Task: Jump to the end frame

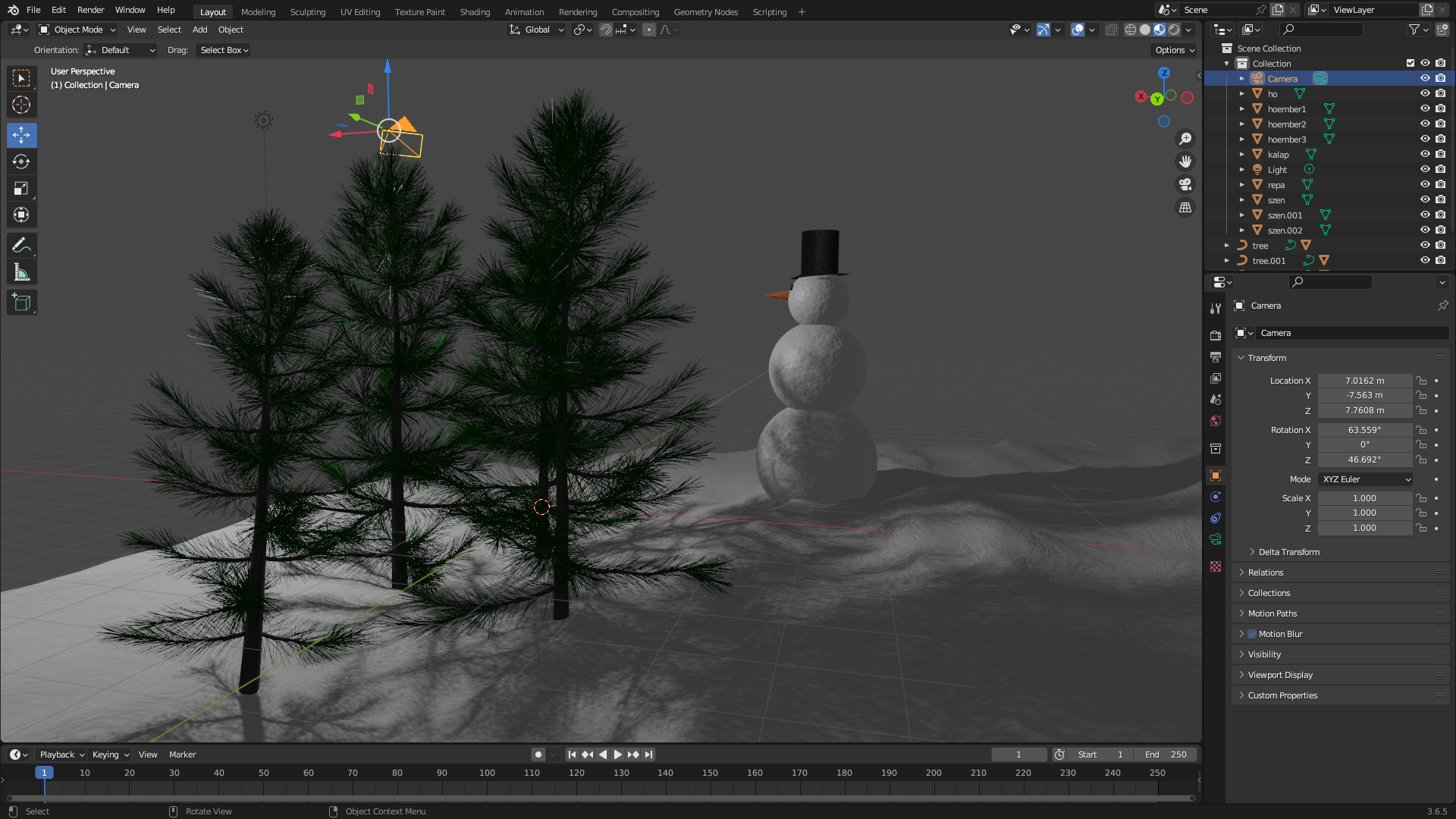Action: pos(648,755)
